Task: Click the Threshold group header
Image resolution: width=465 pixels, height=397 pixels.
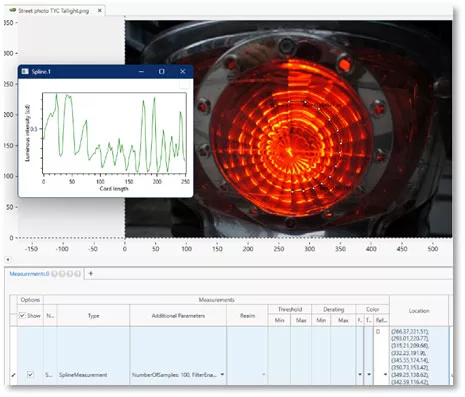Action: [x=290, y=309]
